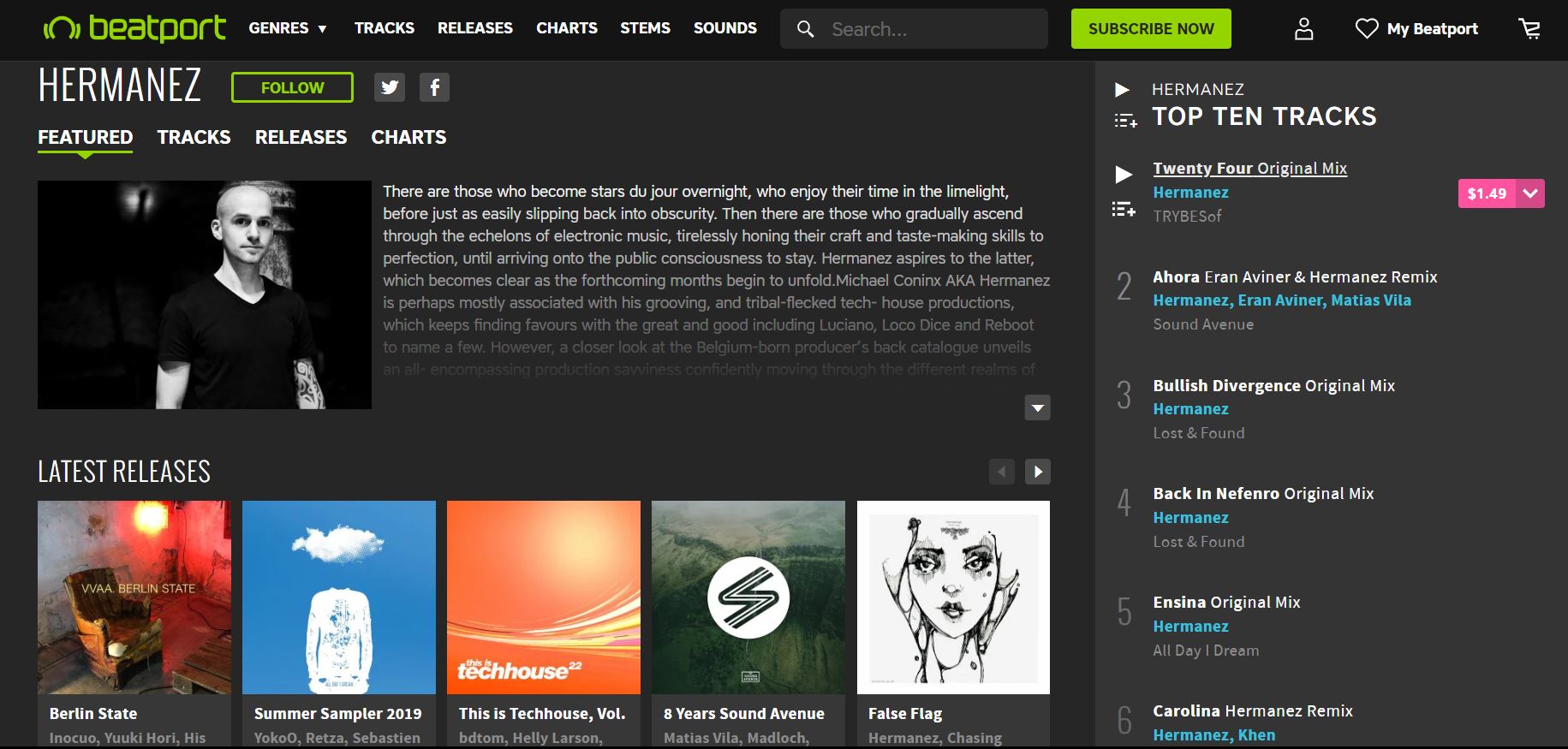The height and width of the screenshot is (749, 1568).
Task: Expand the Hermanez biography text
Action: pyautogui.click(x=1038, y=407)
